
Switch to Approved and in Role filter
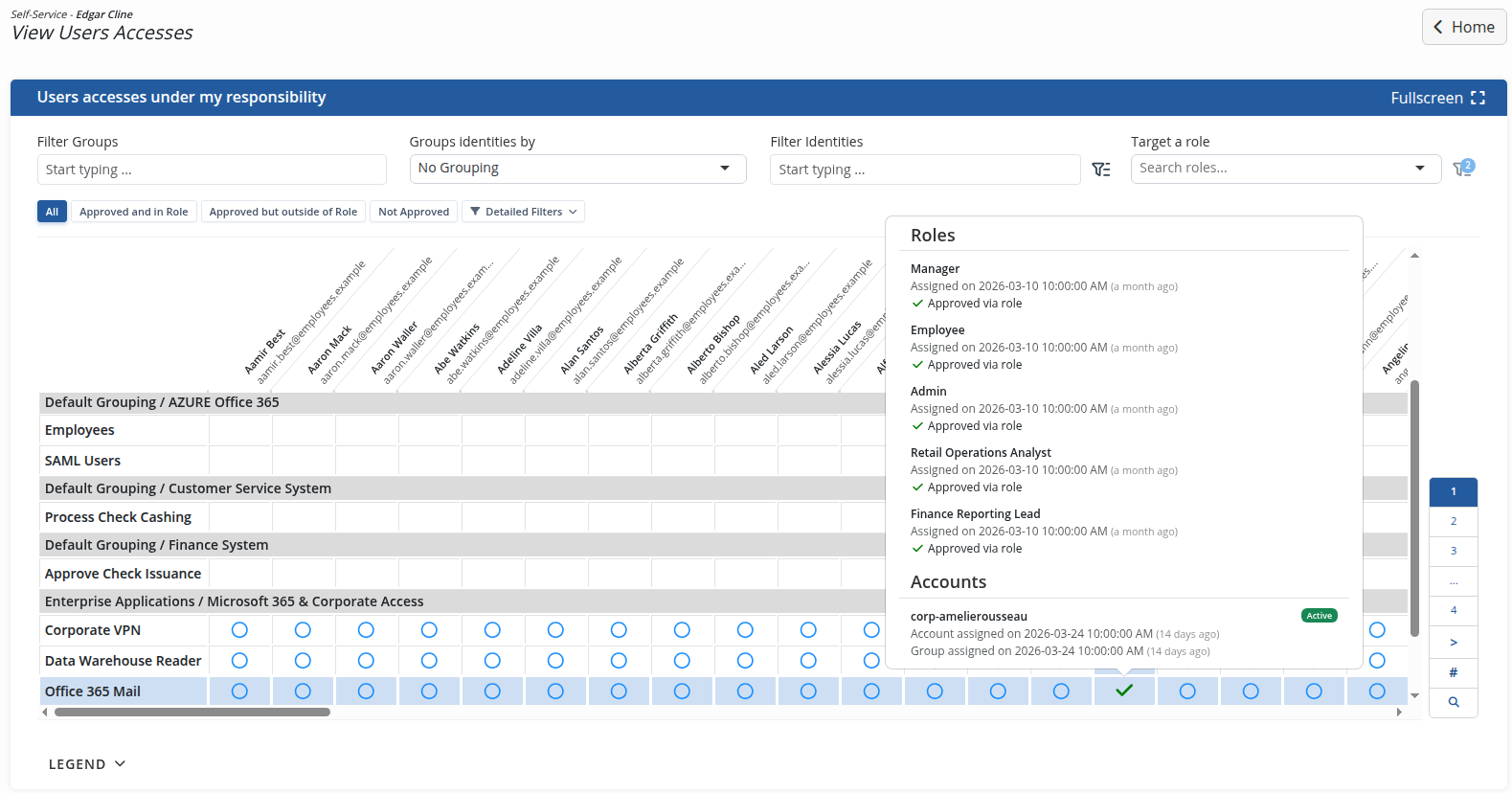click(x=134, y=212)
